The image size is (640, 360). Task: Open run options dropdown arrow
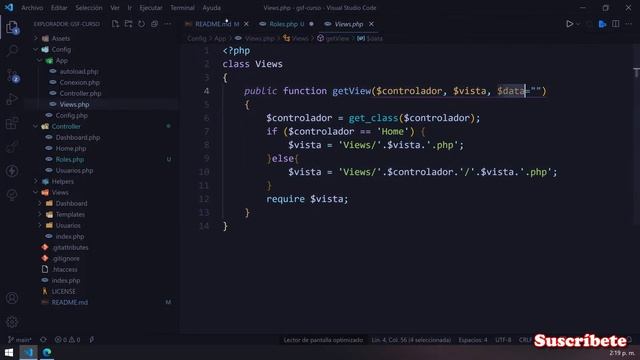(x=578, y=24)
